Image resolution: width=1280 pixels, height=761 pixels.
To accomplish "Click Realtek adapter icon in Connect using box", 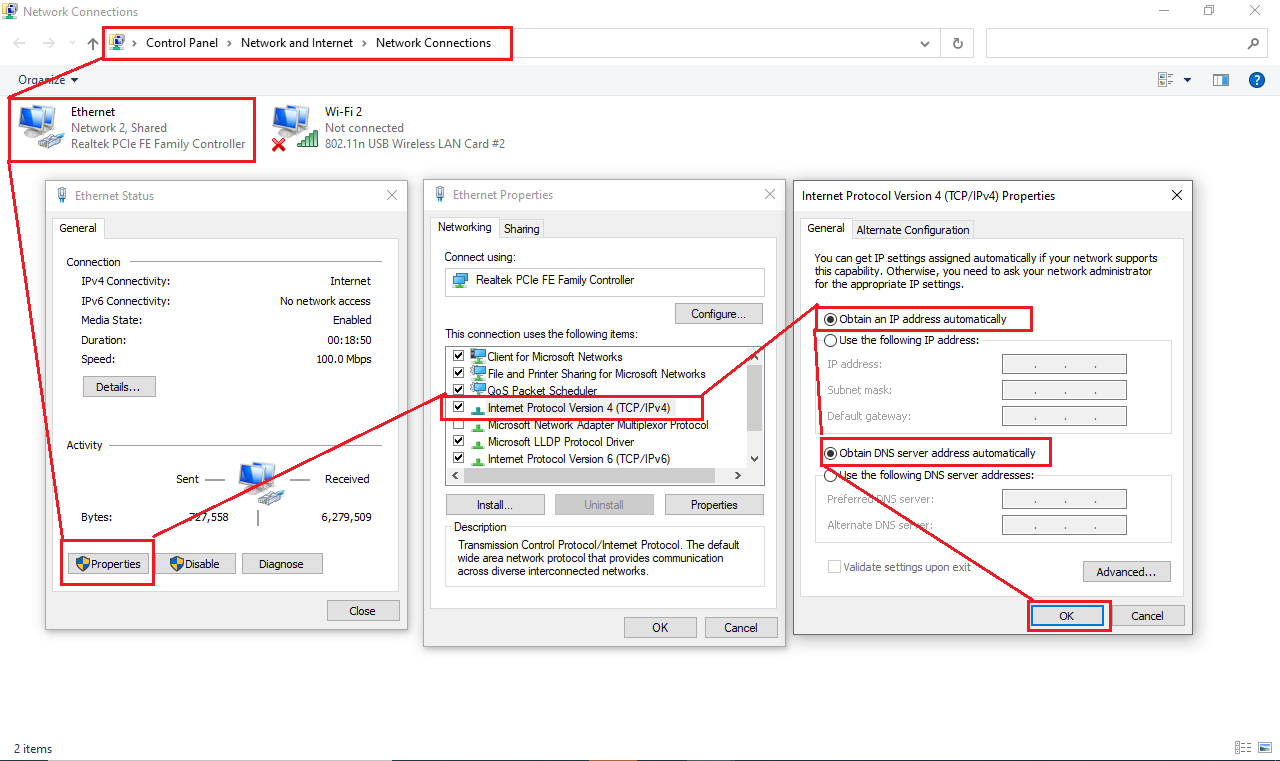I will point(461,281).
